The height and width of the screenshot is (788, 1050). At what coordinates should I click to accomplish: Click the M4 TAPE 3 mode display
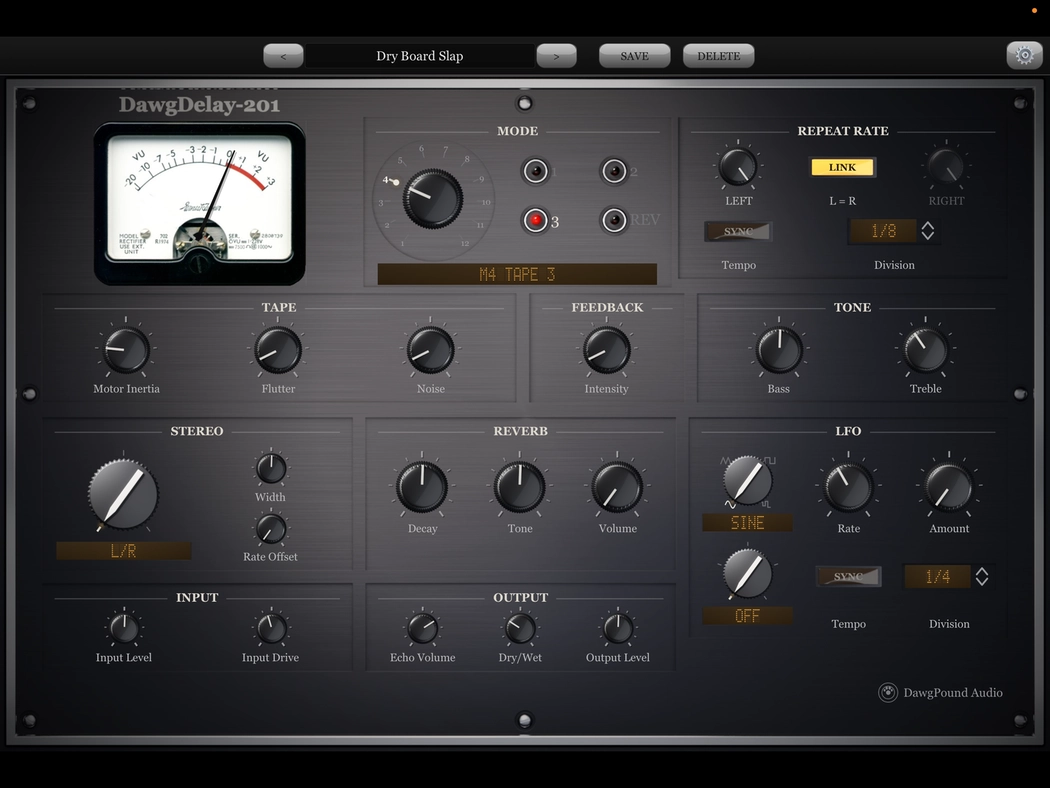tap(517, 274)
